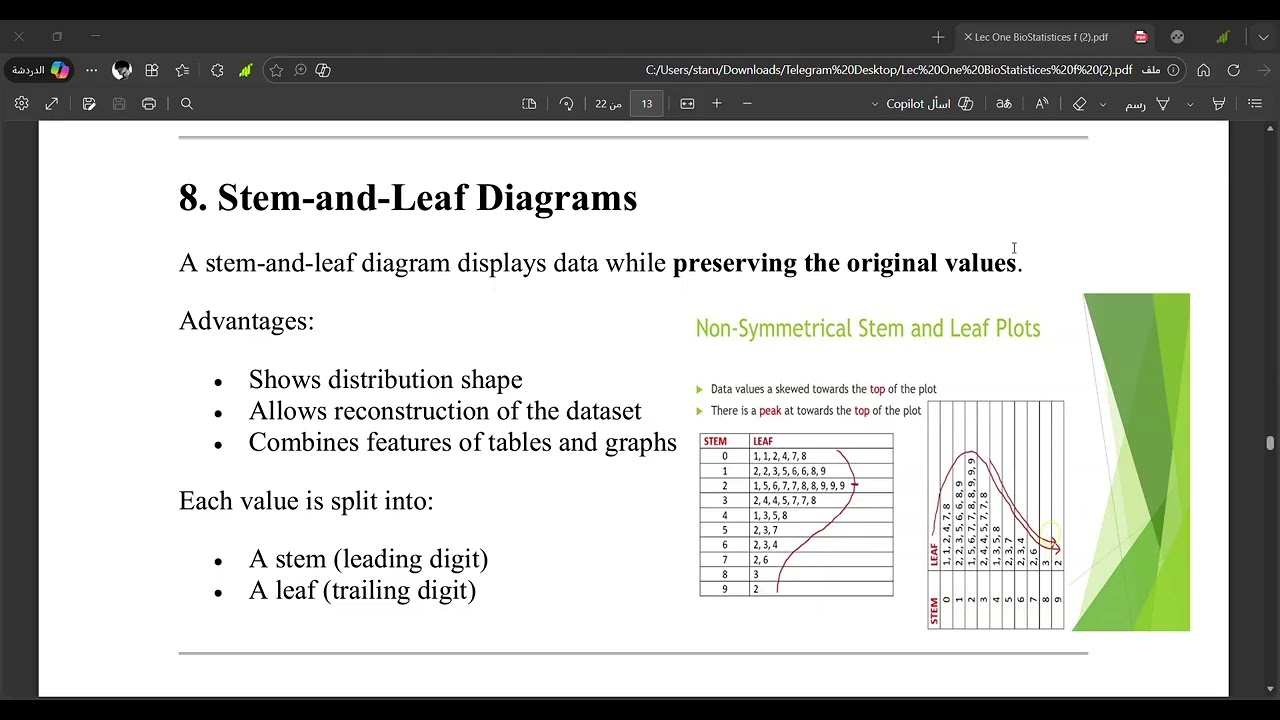
Task: Click the fit to width icon
Action: (687, 104)
